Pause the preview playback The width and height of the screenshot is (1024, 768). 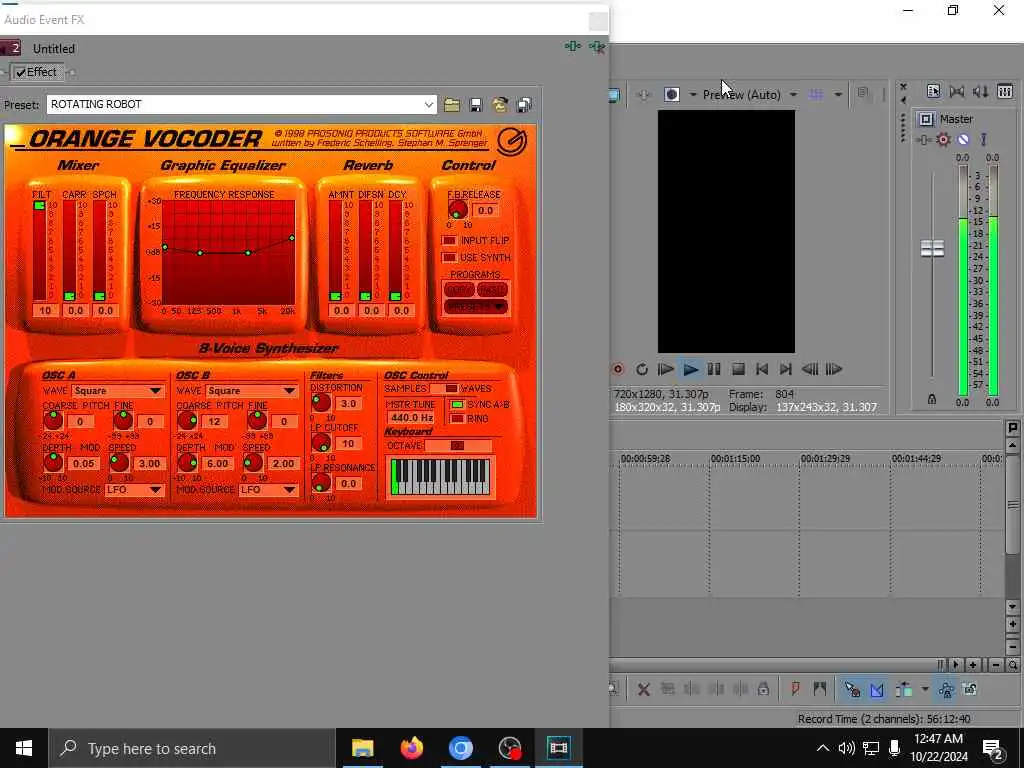(714, 369)
